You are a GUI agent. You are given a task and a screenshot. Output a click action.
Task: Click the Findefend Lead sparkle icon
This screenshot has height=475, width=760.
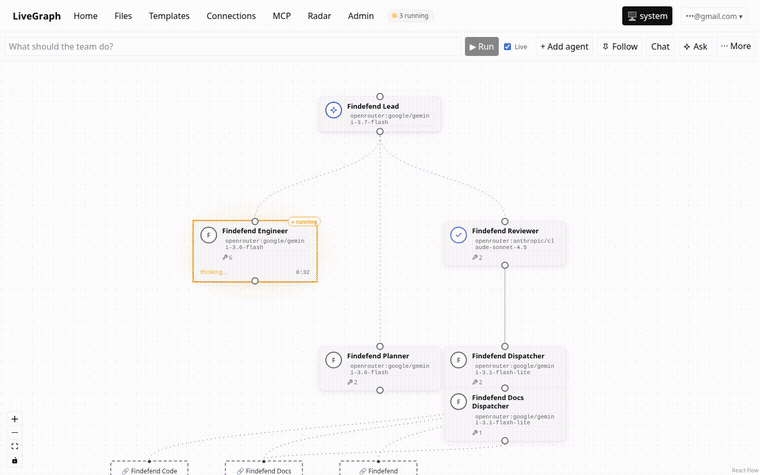(x=333, y=110)
